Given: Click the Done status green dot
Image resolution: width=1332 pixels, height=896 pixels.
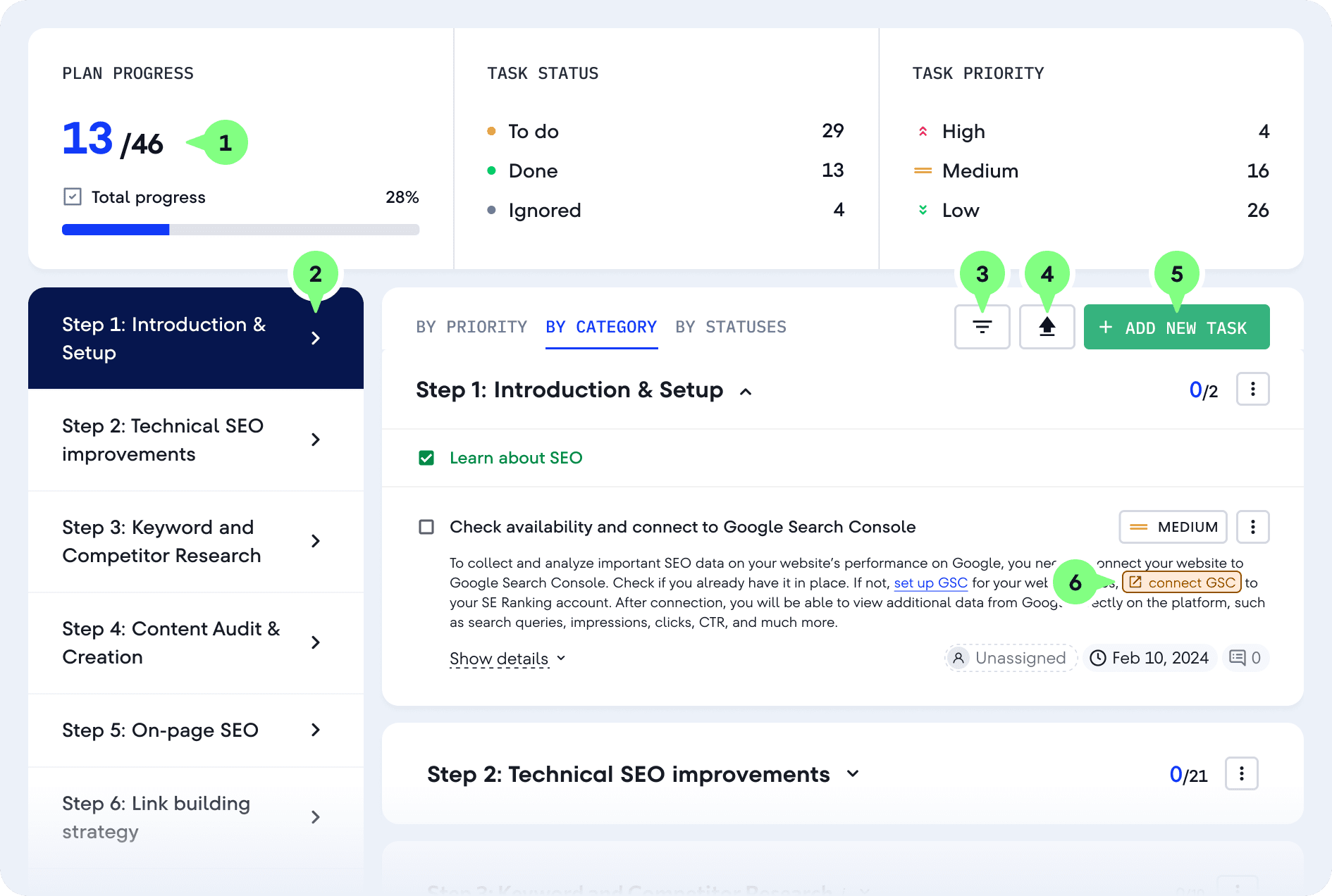Looking at the screenshot, I should coord(491,170).
